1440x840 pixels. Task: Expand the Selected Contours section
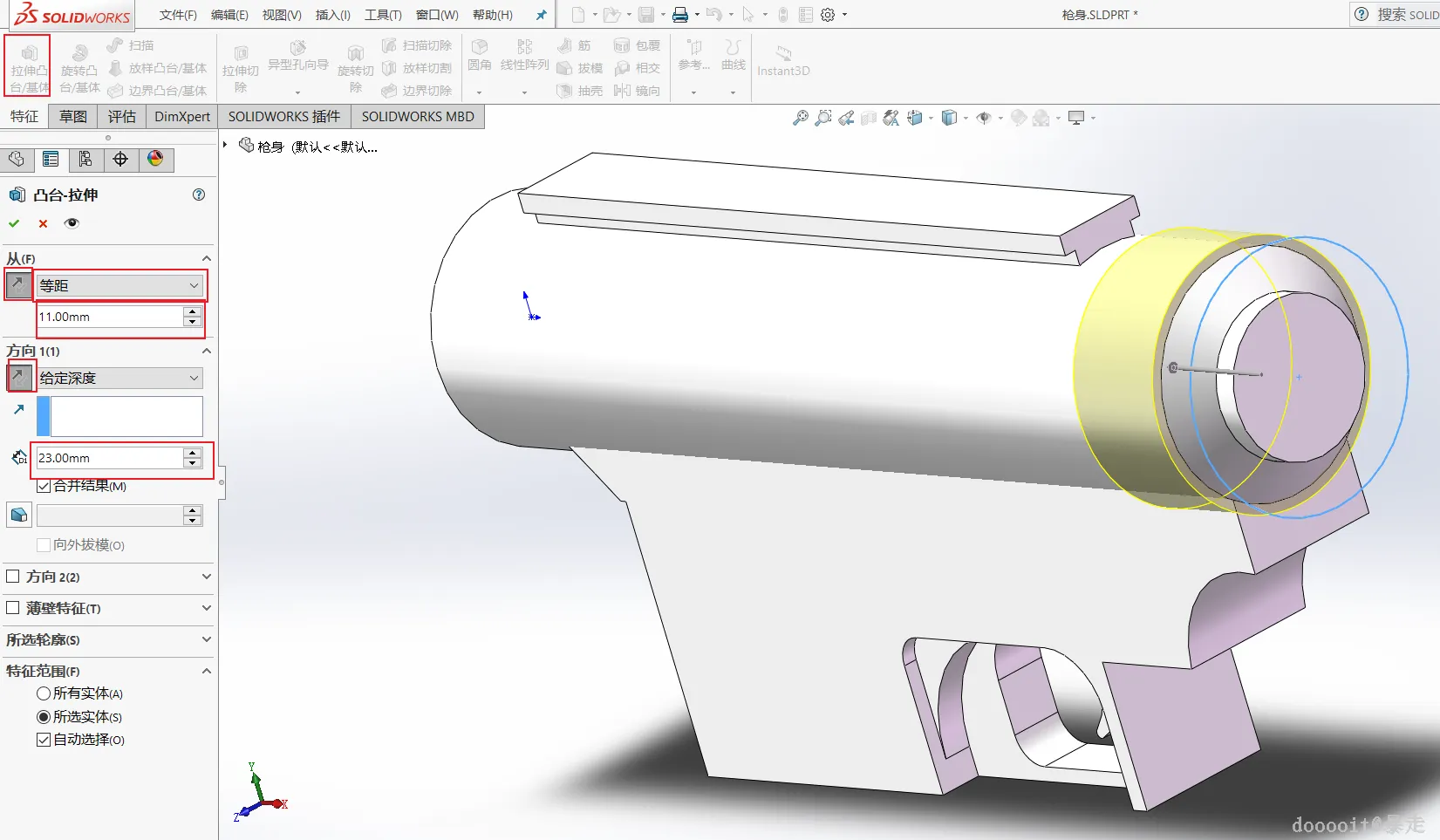206,639
